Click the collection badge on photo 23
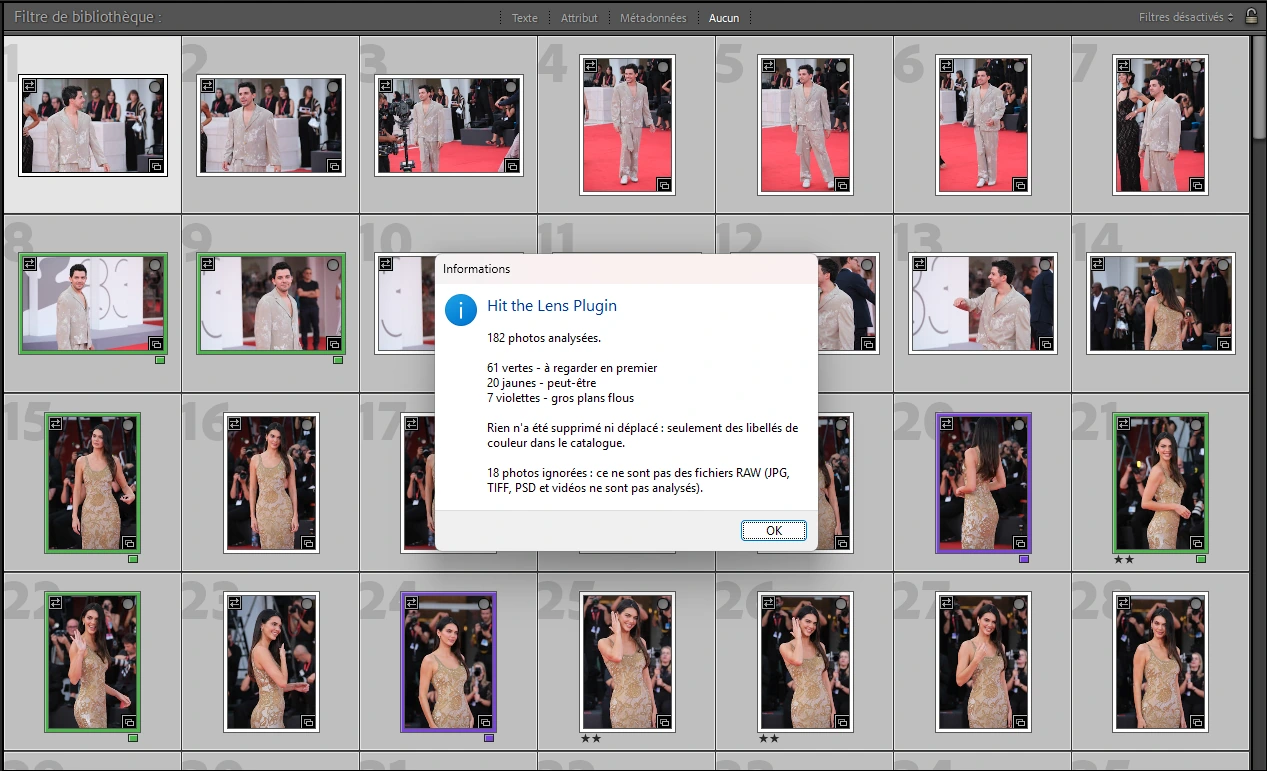The image size is (1267, 771). pyautogui.click(x=308, y=722)
